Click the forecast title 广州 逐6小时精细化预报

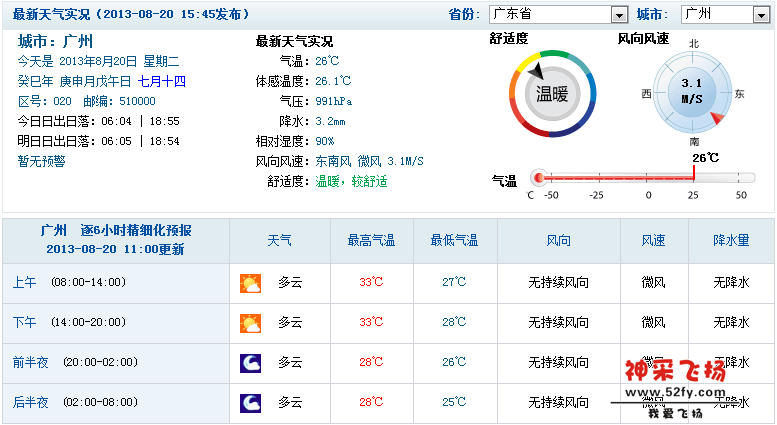[116, 231]
